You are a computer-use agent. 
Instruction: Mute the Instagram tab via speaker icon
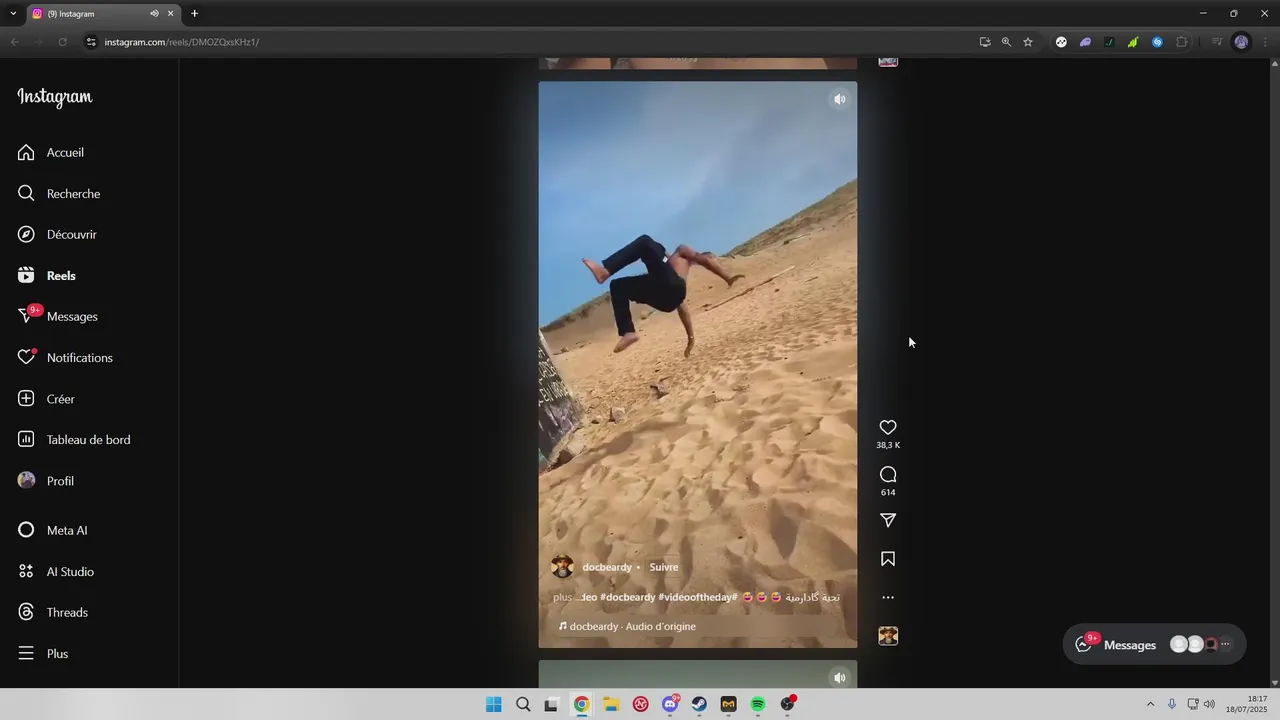pos(154,13)
